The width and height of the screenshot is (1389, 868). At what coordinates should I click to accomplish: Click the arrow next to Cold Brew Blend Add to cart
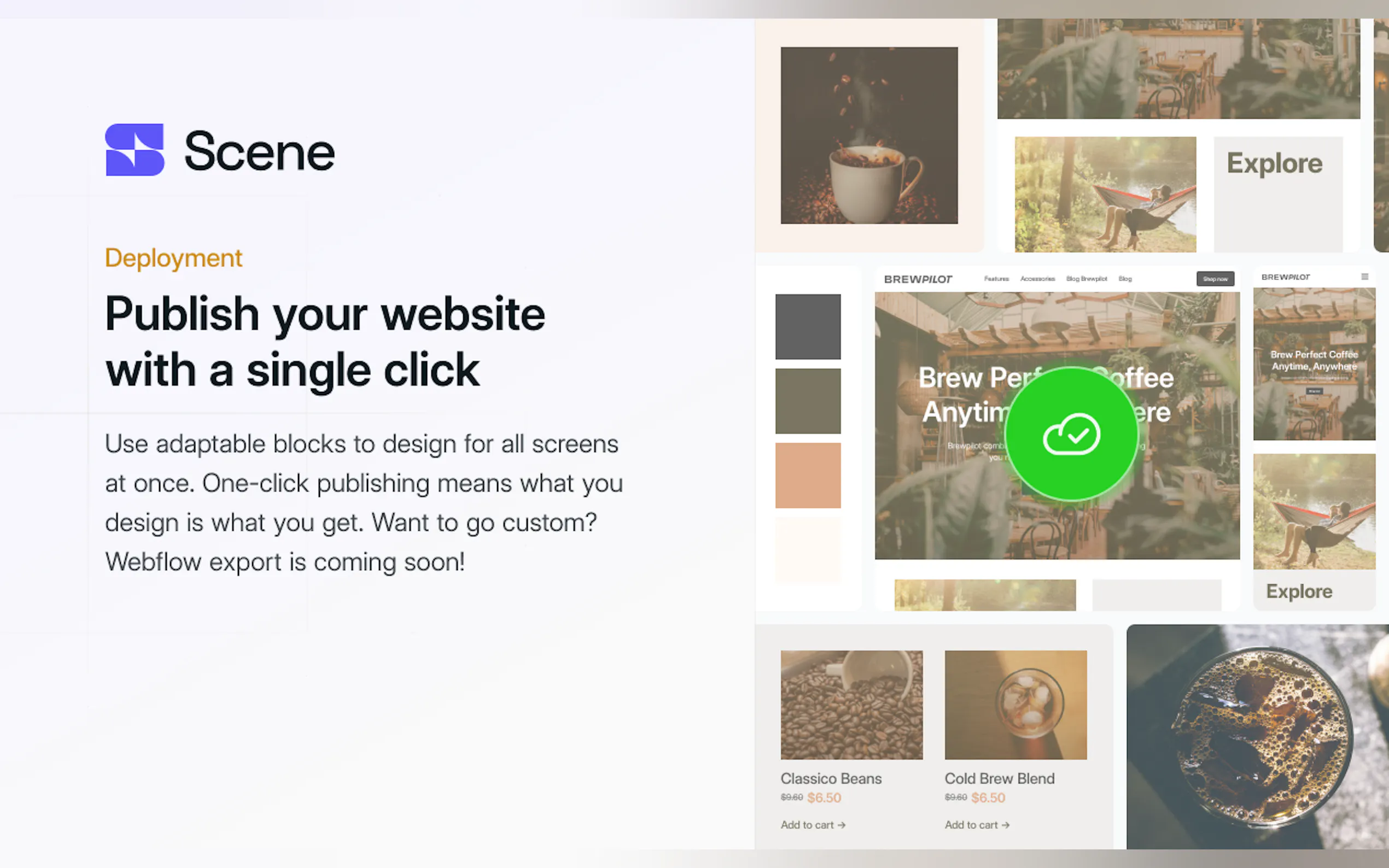coord(1006,825)
